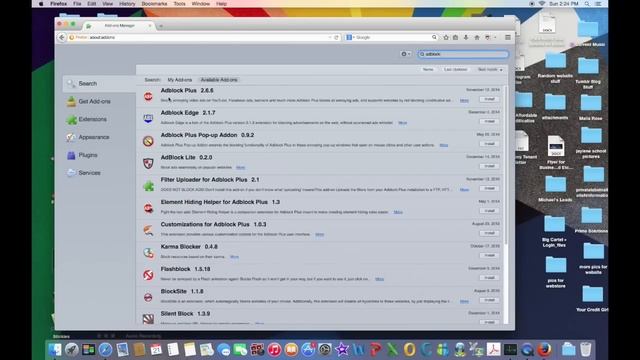Switch search results to Available Add-ons

pyautogui.click(x=219, y=80)
